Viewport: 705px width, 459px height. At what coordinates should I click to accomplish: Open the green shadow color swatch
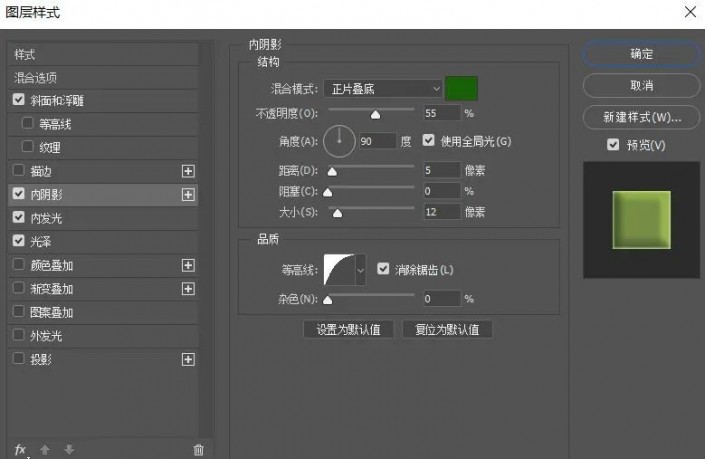click(x=461, y=88)
